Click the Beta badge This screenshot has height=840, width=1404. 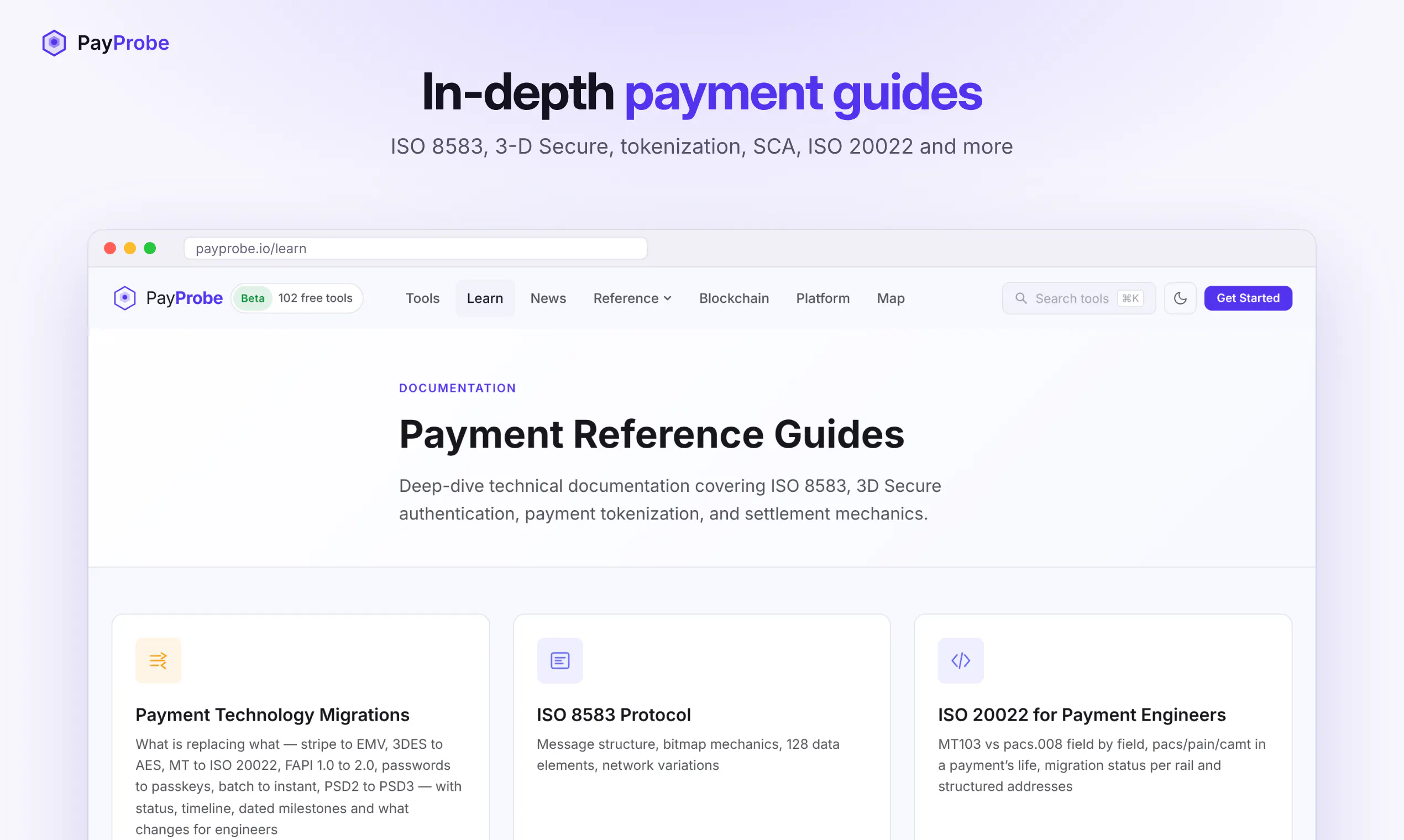(x=253, y=298)
